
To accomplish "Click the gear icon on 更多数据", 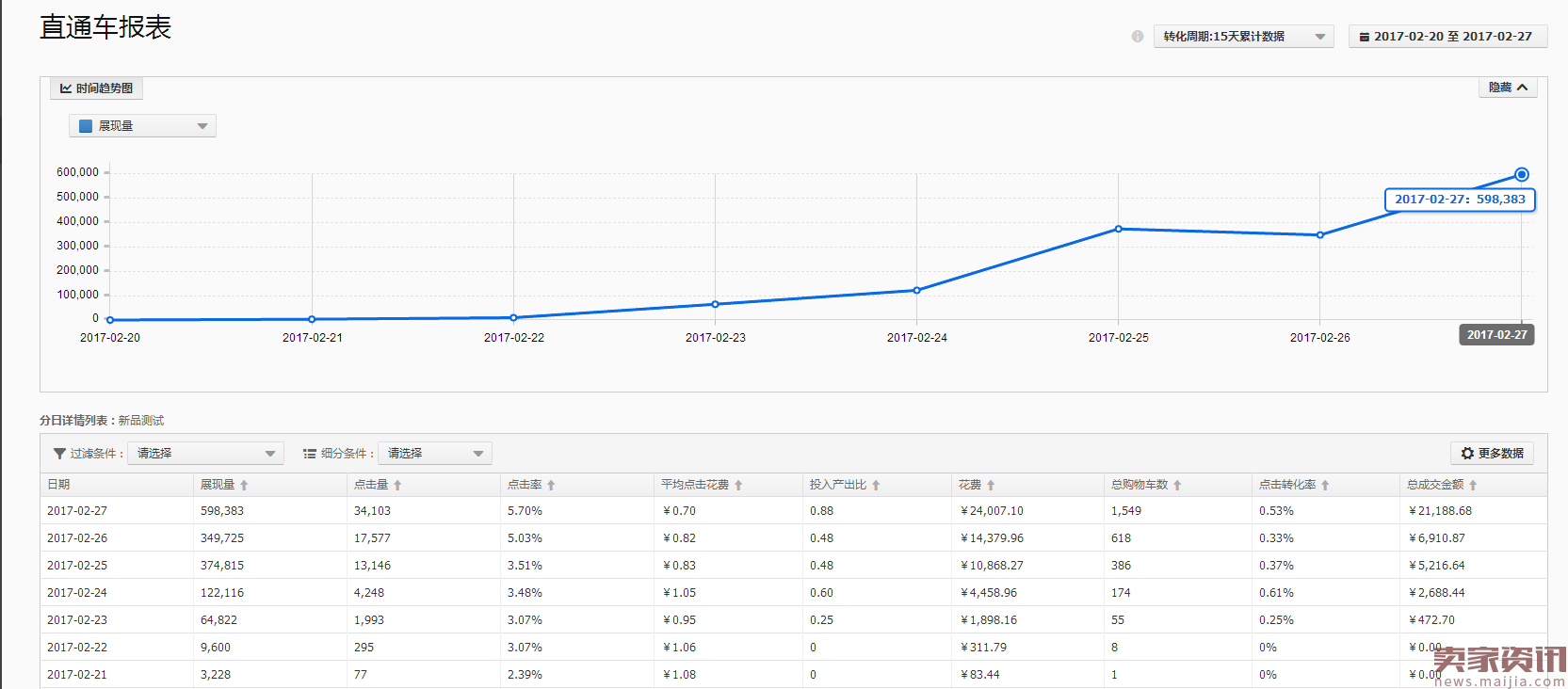I will 1467,454.
